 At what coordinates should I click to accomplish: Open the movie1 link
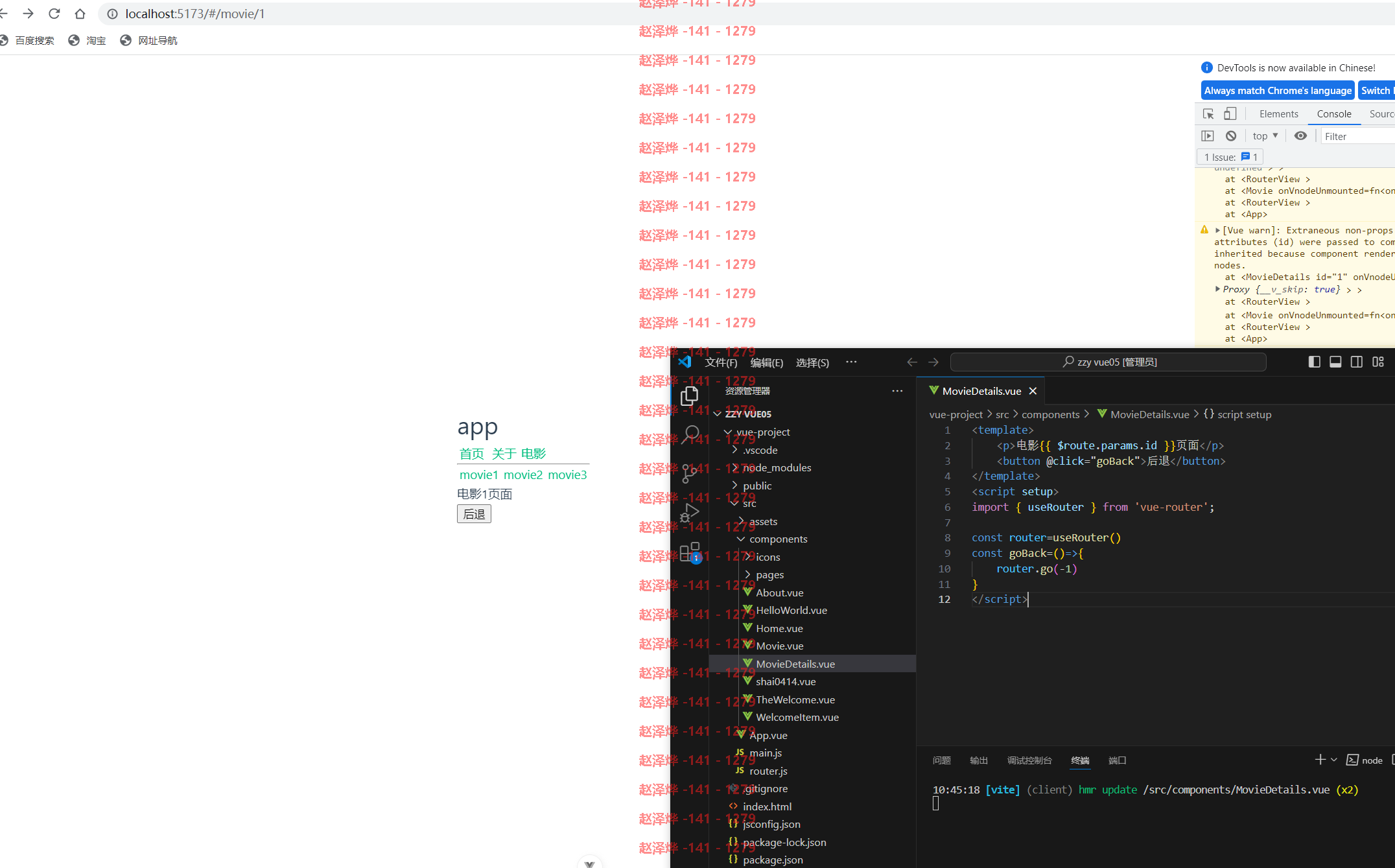(479, 475)
